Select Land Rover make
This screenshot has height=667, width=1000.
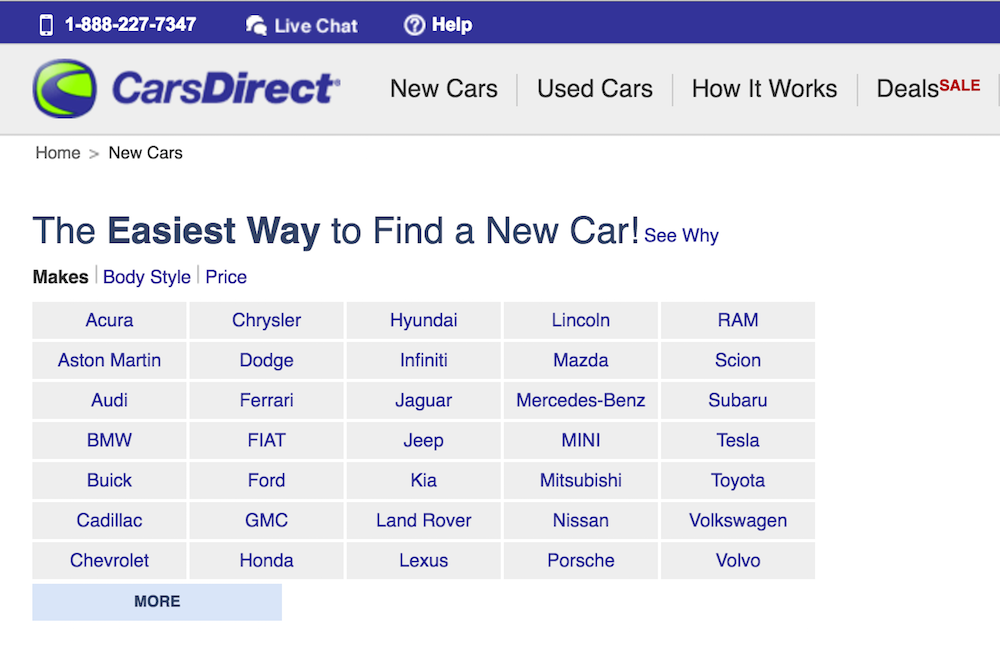tap(423, 520)
